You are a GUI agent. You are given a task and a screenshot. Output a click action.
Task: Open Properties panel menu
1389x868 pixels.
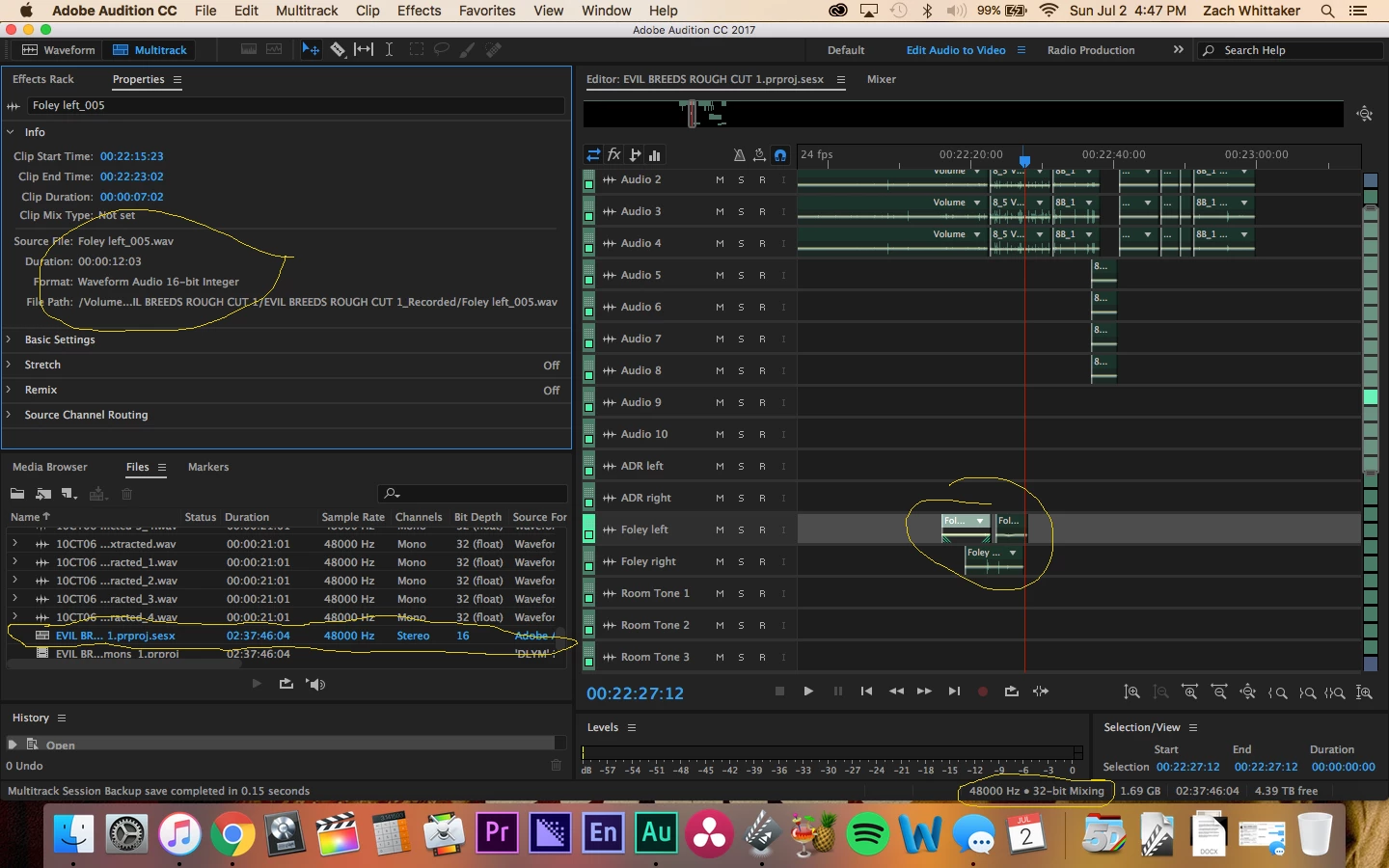177,79
